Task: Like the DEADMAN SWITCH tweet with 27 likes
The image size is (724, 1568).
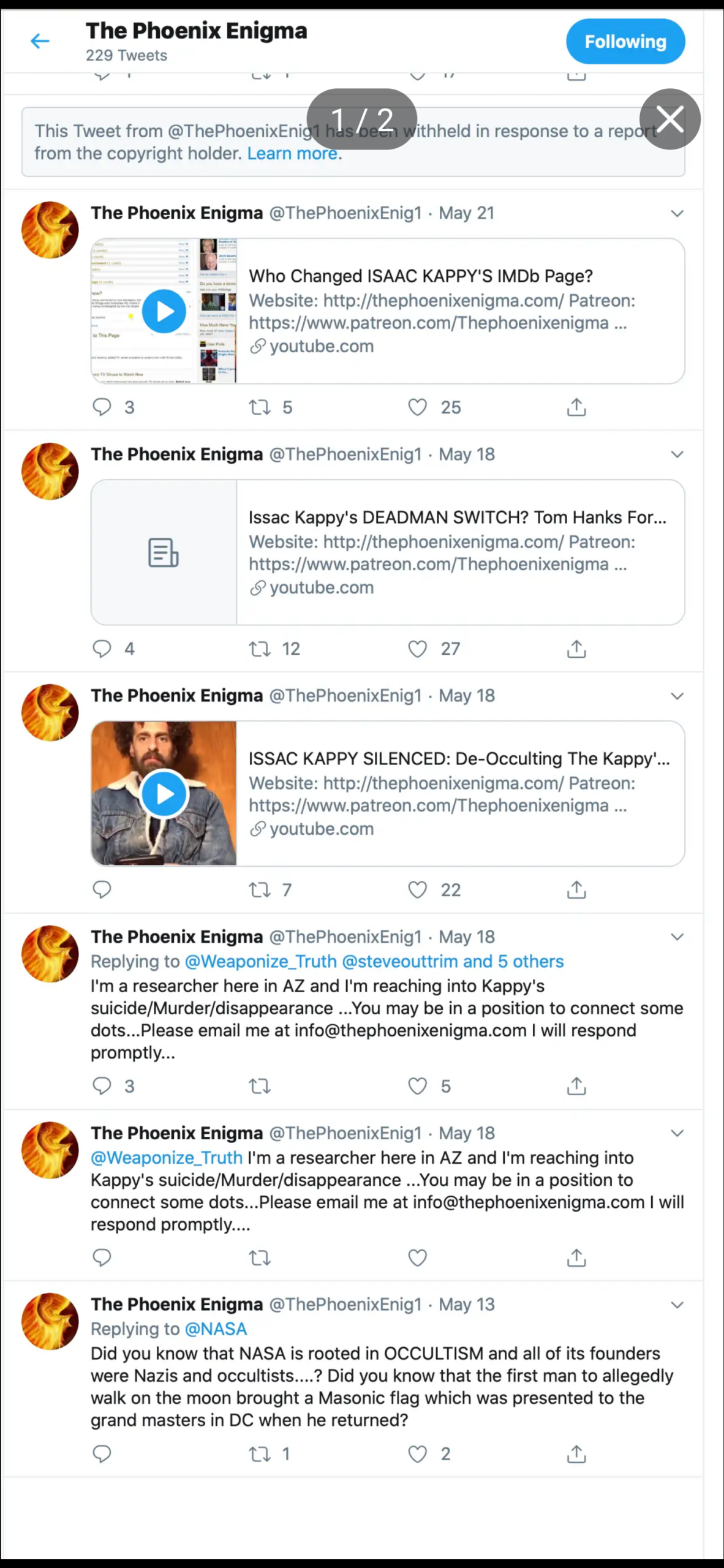Action: (x=418, y=649)
